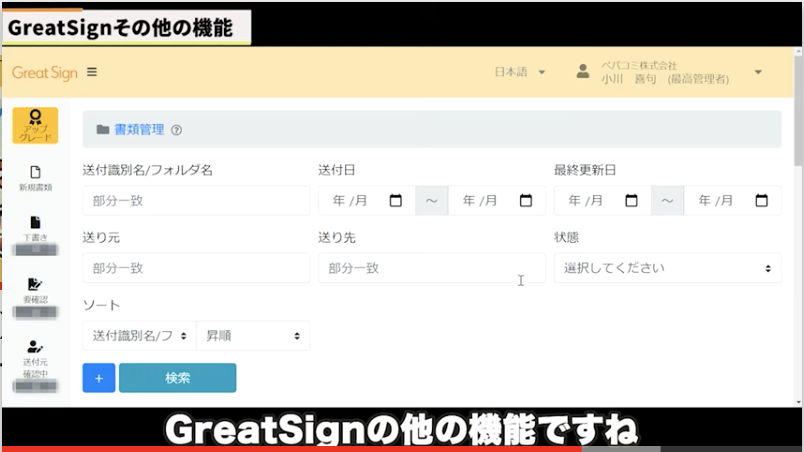
Task: Click the blue 検索 search button
Action: coord(177,378)
